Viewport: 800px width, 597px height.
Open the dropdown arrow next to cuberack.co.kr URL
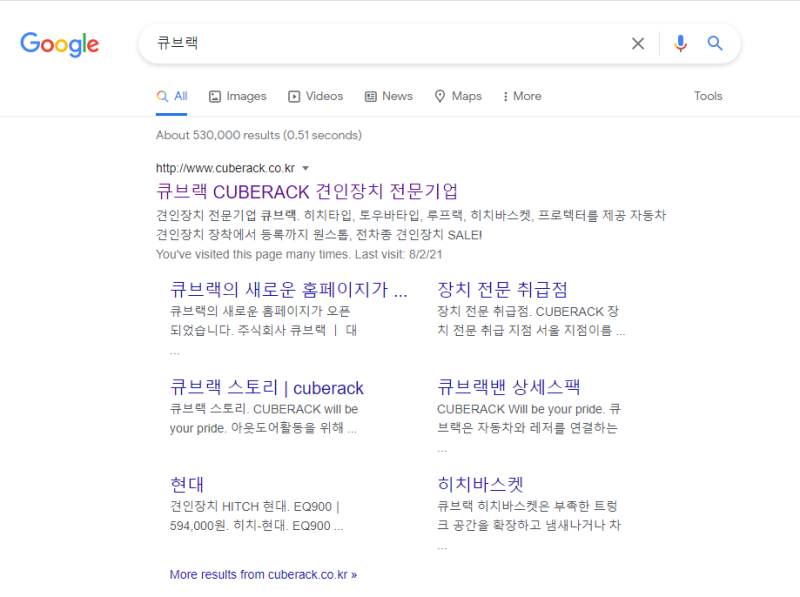pyautogui.click(x=305, y=168)
